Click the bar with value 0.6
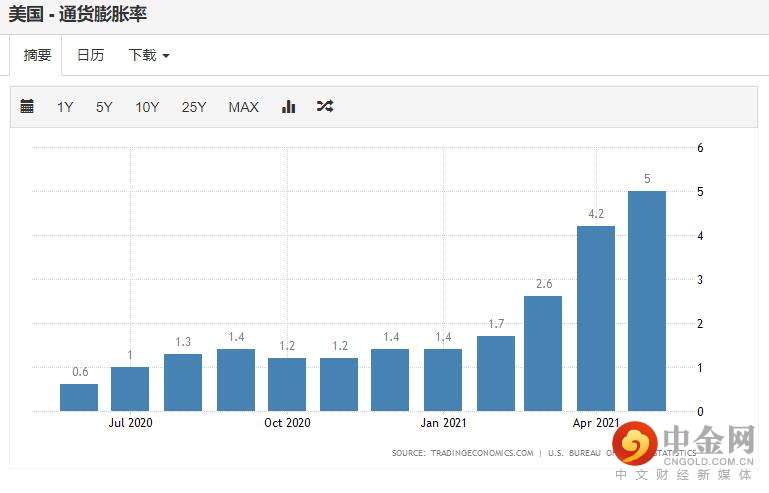Viewport: 769px width, 493px height. coord(79,397)
